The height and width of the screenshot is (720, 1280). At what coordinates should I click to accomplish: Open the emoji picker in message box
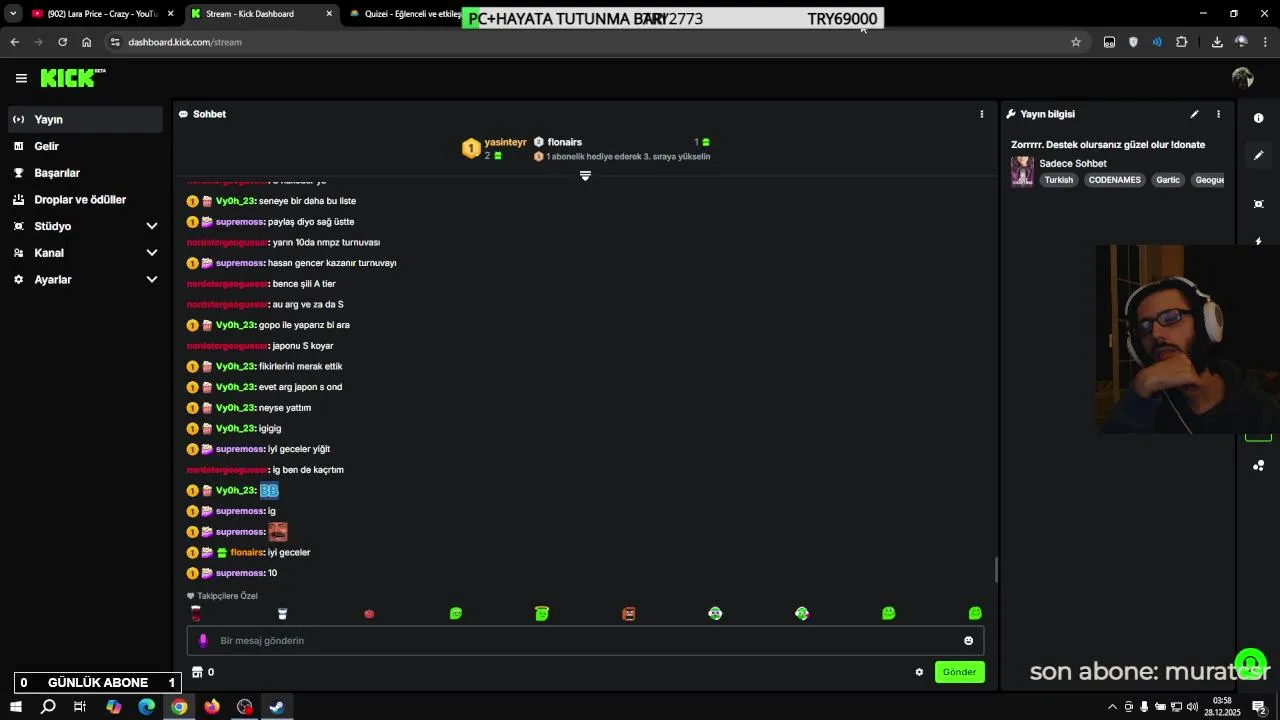coord(968,641)
